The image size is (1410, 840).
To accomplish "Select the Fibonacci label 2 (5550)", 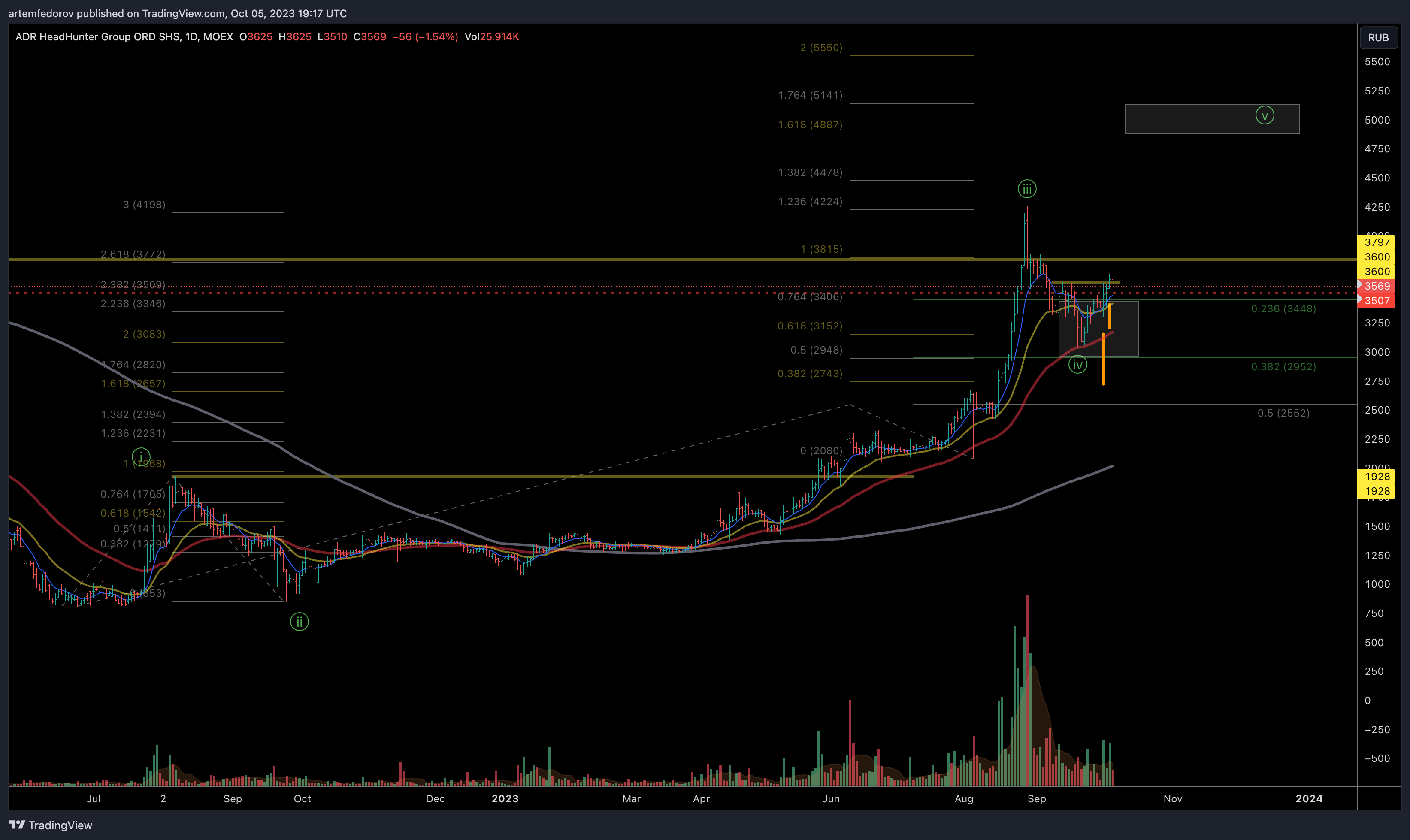I will [x=821, y=48].
